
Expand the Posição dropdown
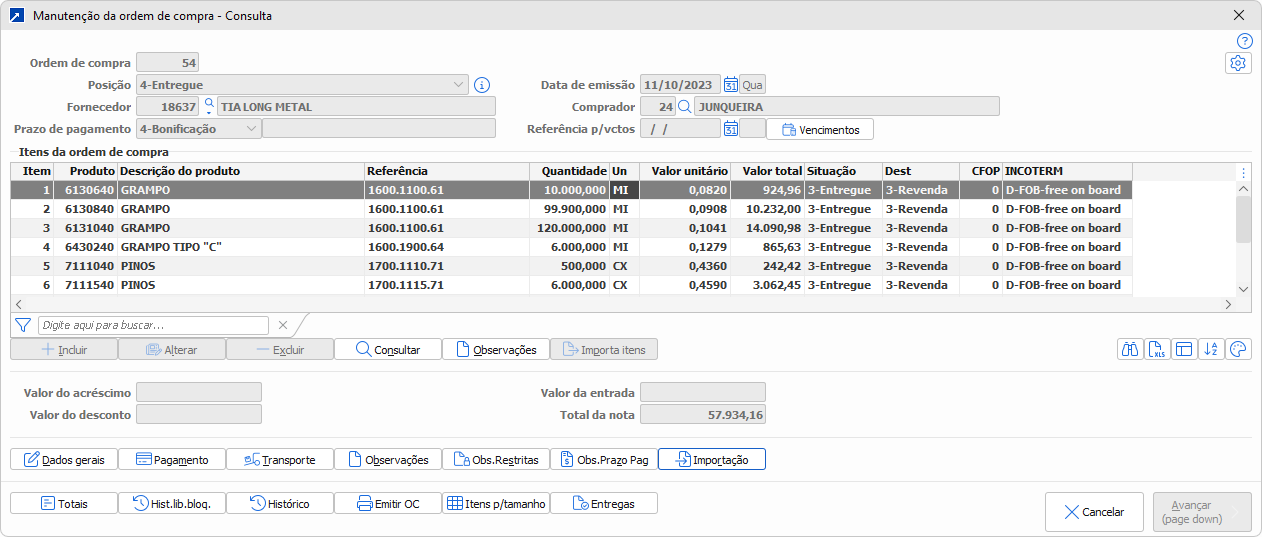[458, 85]
